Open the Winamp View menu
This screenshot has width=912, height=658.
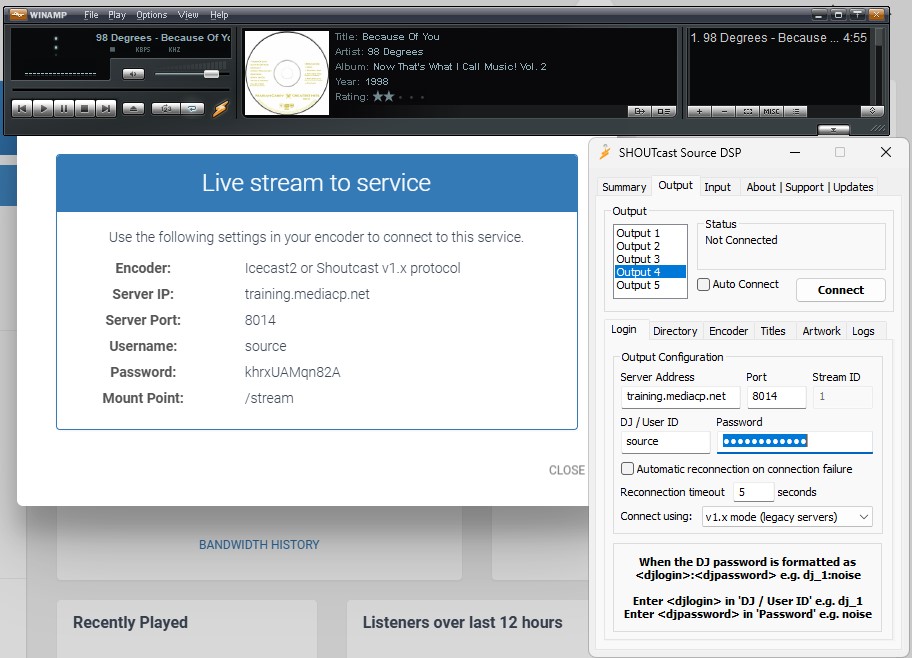(x=188, y=15)
